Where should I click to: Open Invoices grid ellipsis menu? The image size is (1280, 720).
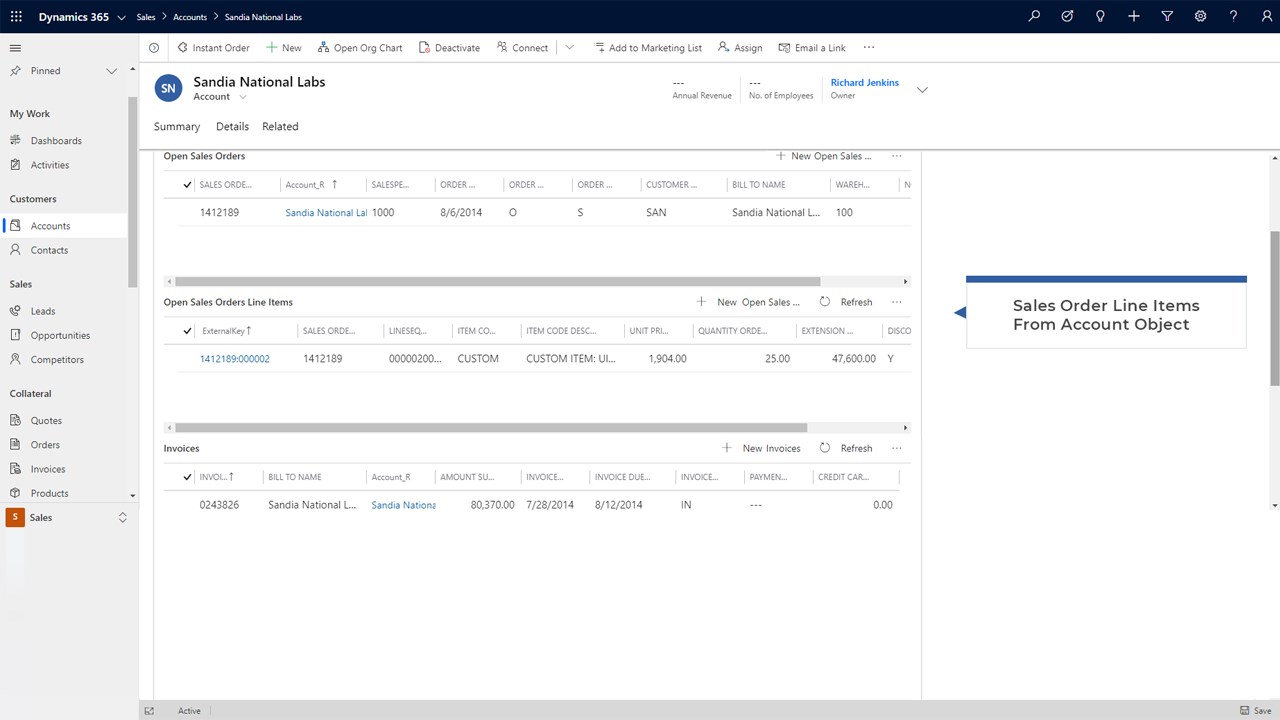897,448
